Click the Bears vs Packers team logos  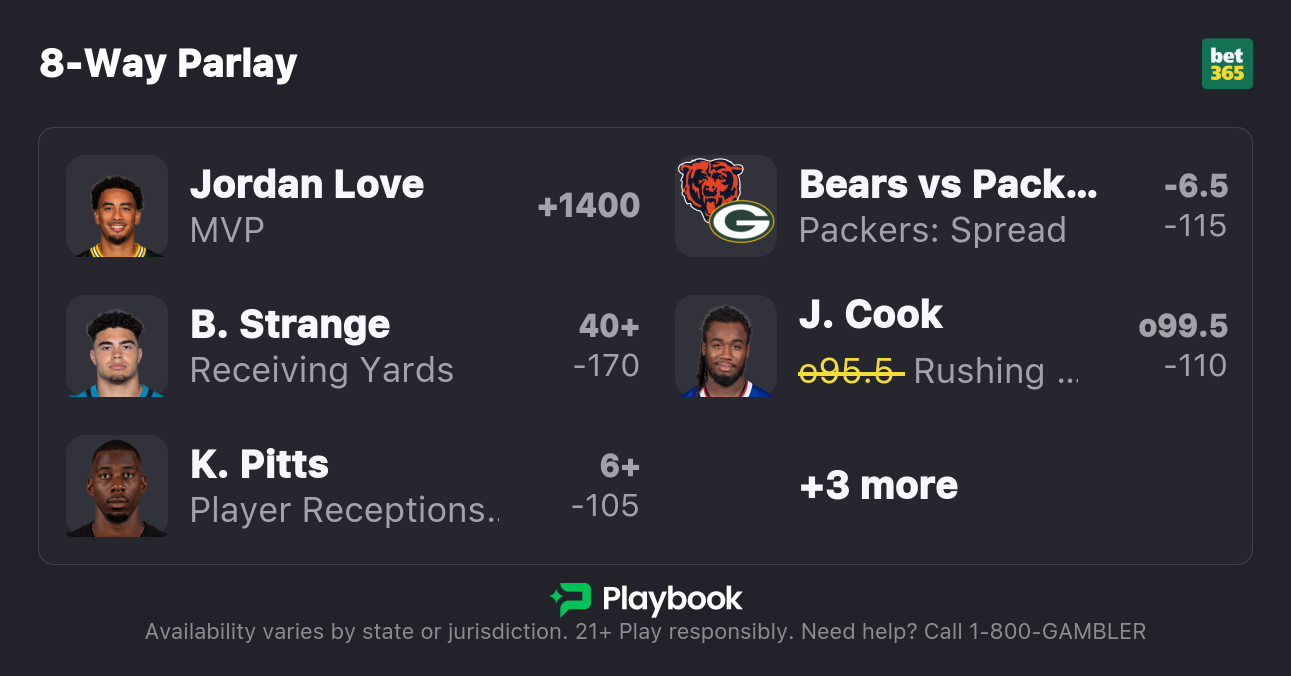click(x=726, y=206)
